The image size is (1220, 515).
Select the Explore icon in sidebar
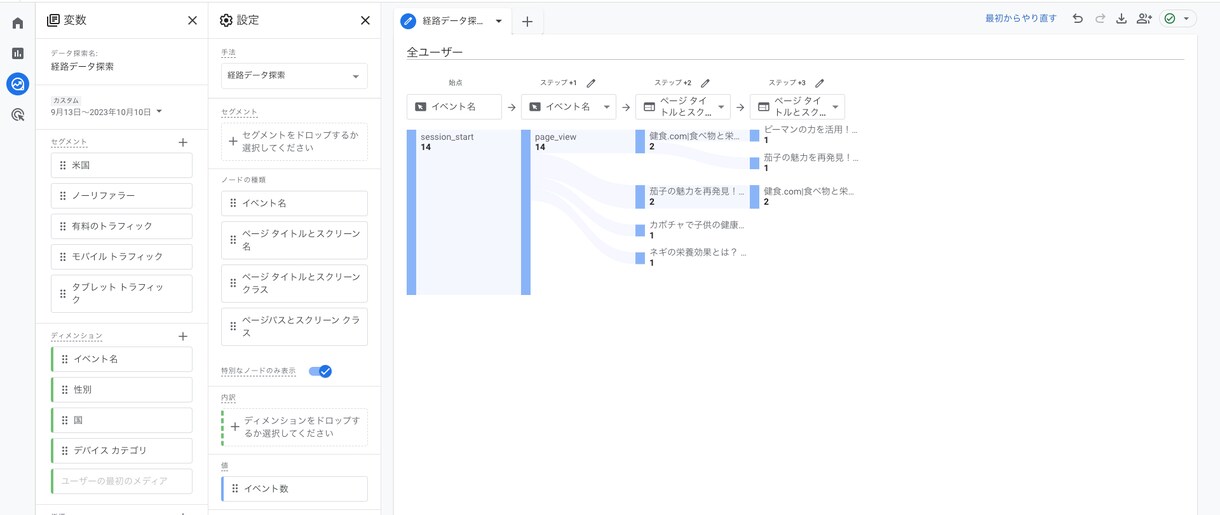[17, 84]
